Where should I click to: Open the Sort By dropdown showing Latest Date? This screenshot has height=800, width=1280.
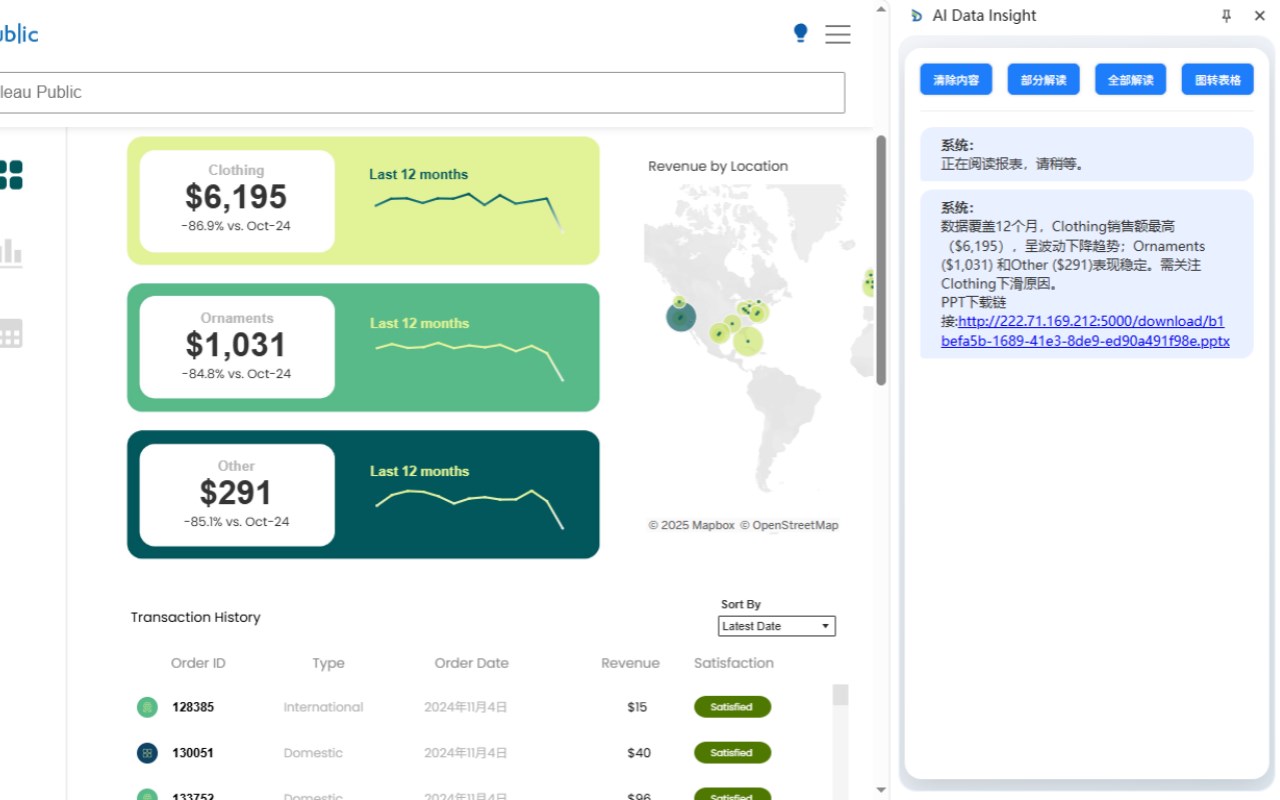pos(776,626)
